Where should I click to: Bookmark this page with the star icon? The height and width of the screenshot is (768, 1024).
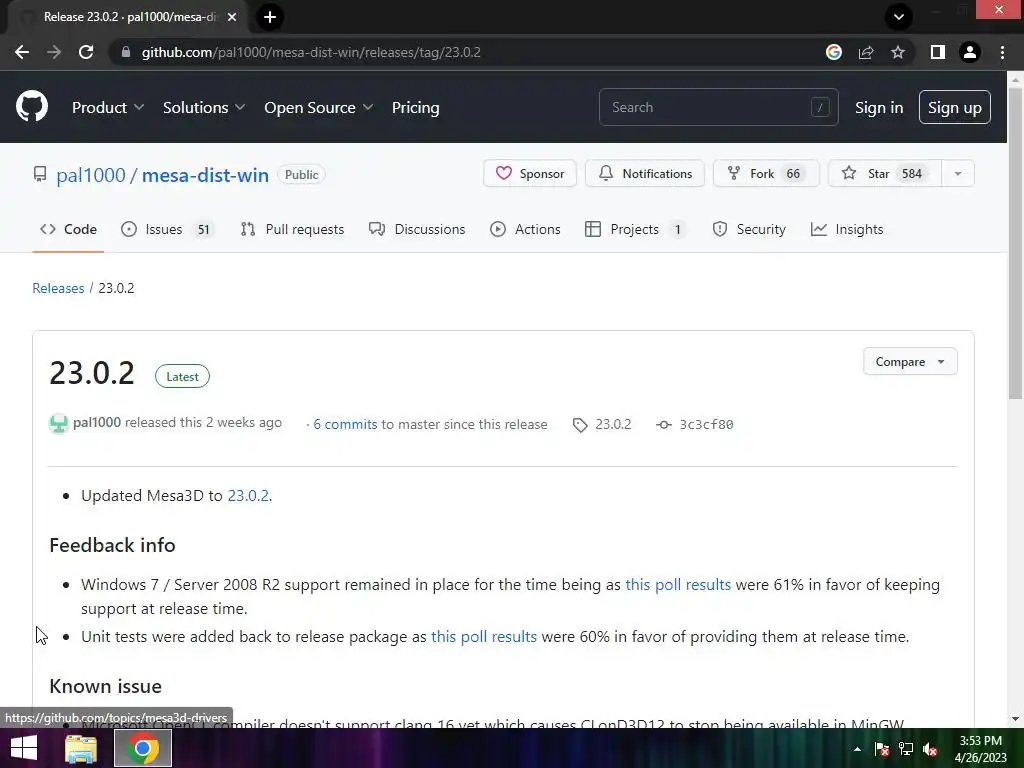tap(898, 52)
